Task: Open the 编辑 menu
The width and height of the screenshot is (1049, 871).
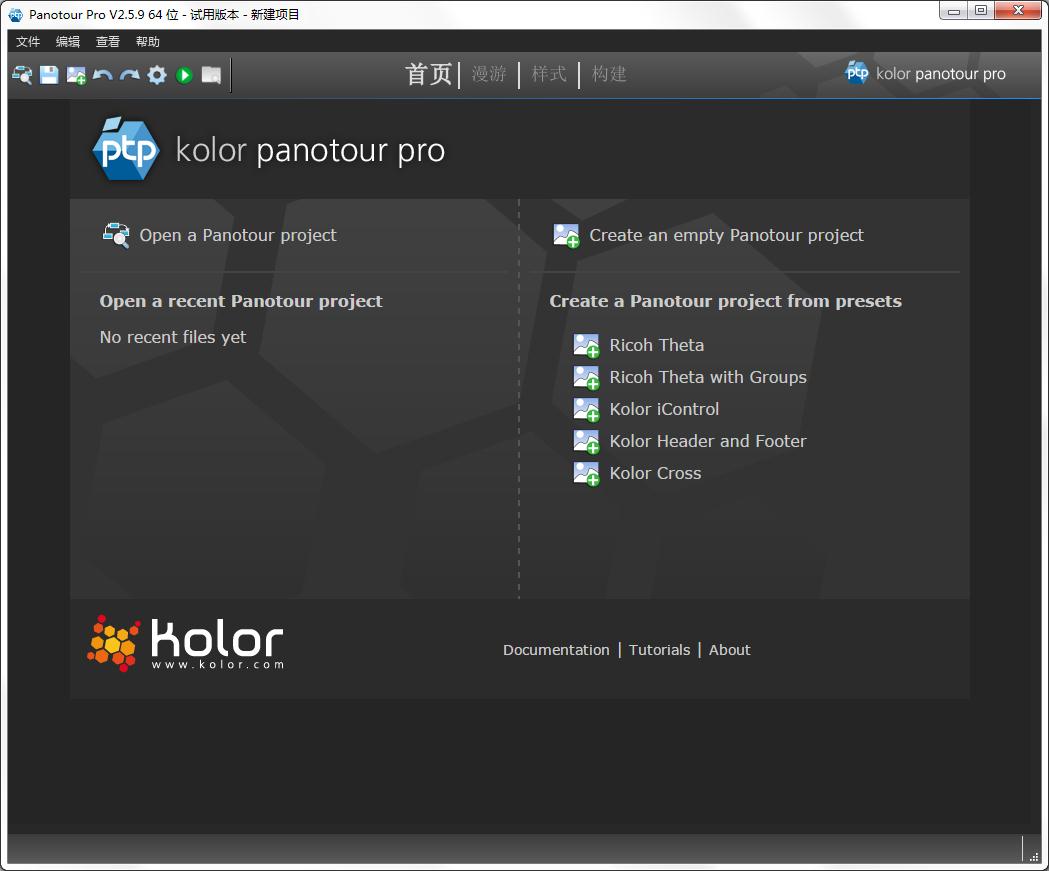Action: click(66, 42)
